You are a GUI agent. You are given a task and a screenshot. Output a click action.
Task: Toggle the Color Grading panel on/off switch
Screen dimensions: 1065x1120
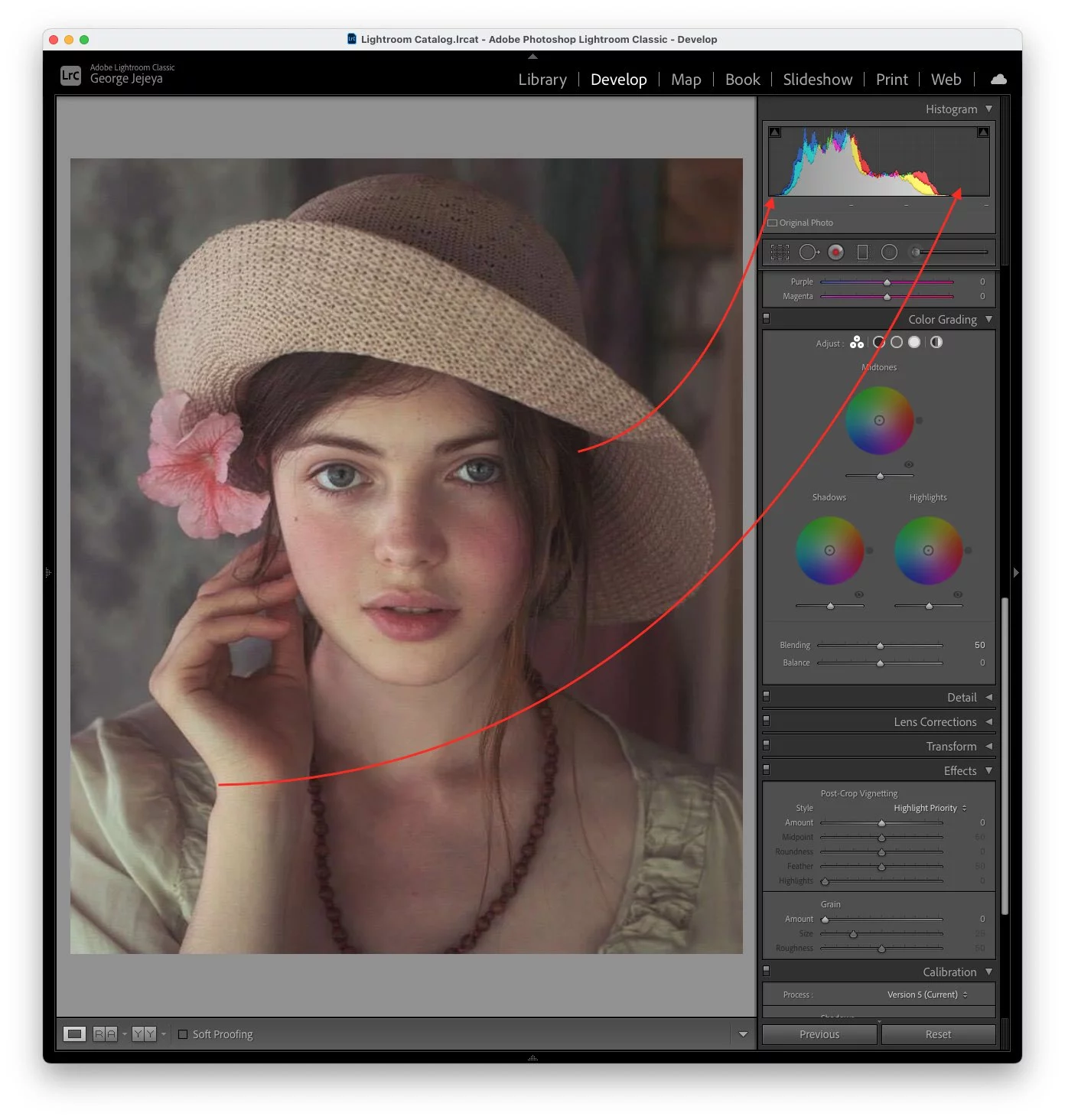tap(766, 318)
